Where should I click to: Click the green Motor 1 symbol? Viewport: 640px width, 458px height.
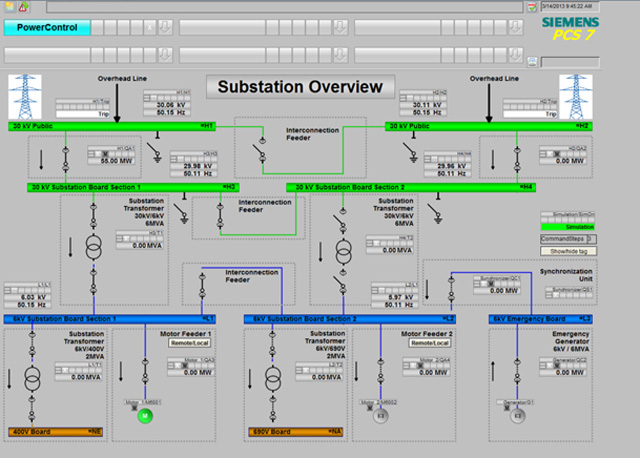click(144, 416)
